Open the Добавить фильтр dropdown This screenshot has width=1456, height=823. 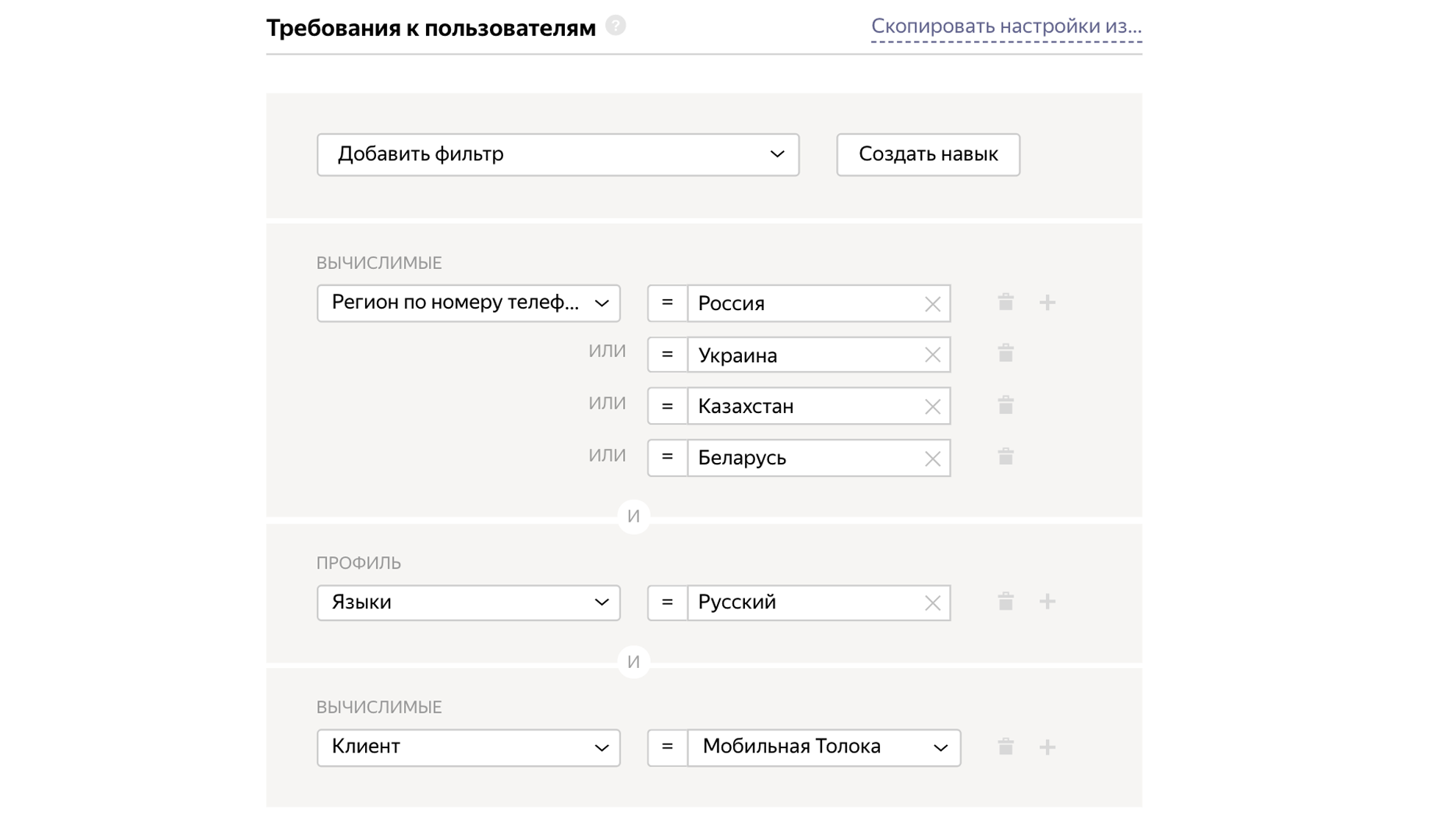point(558,154)
